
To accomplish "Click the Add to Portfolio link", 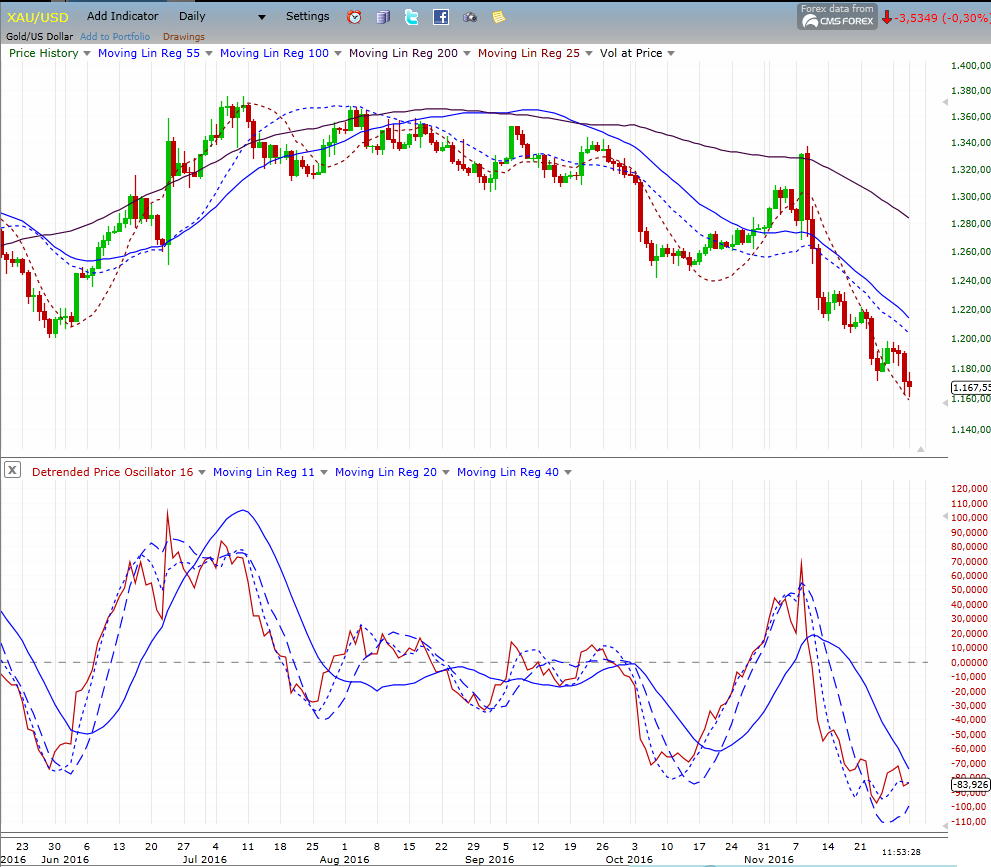I will [x=115, y=37].
